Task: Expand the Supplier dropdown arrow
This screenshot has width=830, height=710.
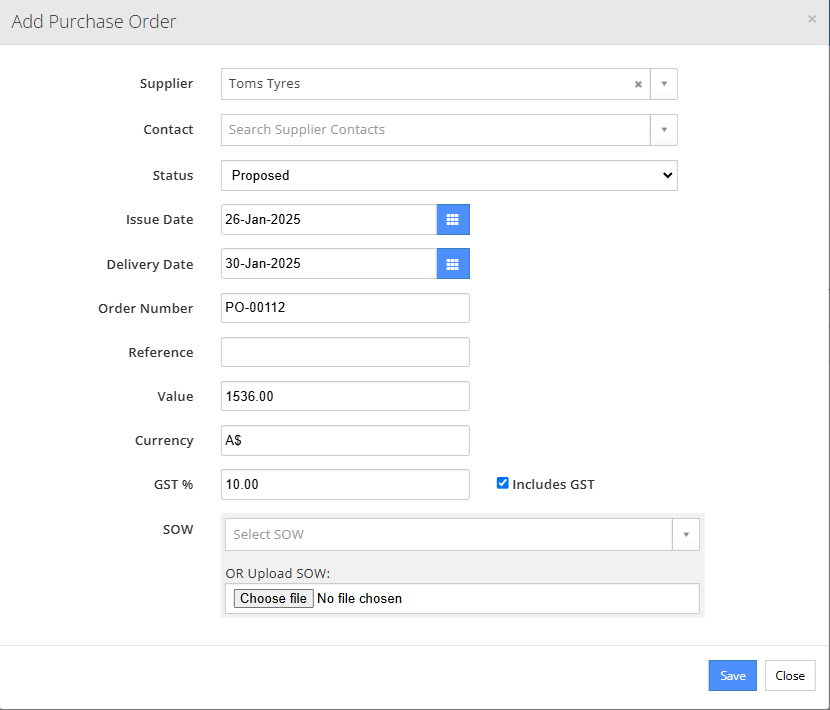Action: click(x=663, y=84)
